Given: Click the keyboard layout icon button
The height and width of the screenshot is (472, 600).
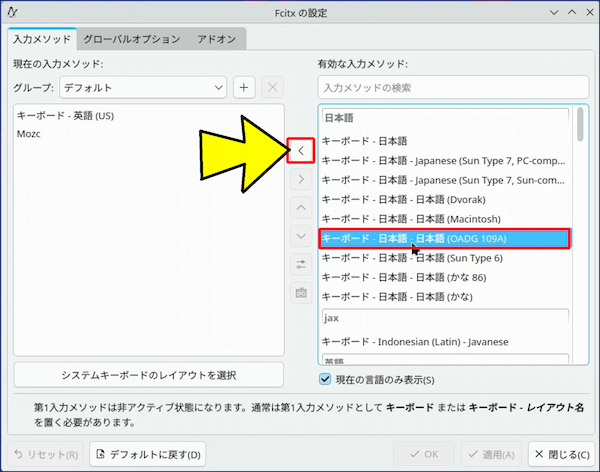Looking at the screenshot, I should coord(301,294).
